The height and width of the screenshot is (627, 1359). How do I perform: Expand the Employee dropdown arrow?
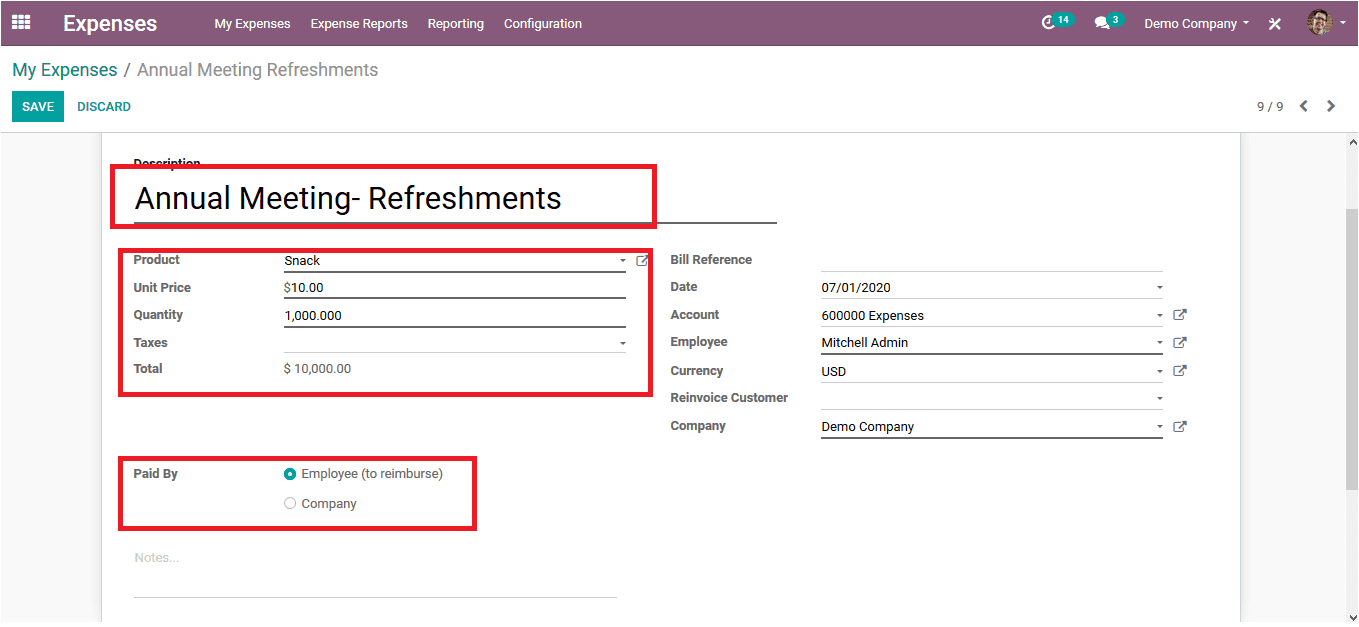1159,343
